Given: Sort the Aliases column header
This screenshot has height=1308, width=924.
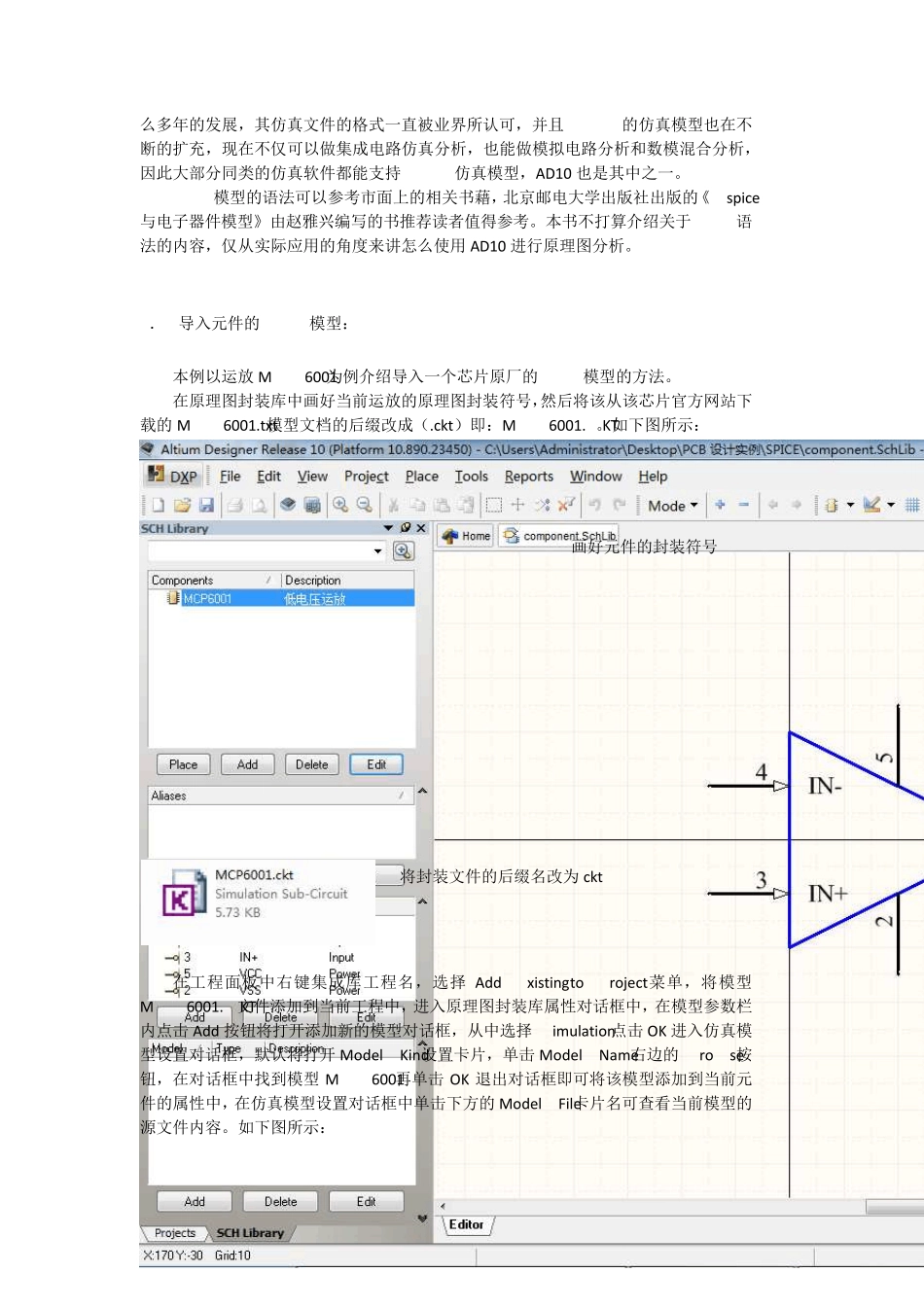Looking at the screenshot, I should (281, 795).
